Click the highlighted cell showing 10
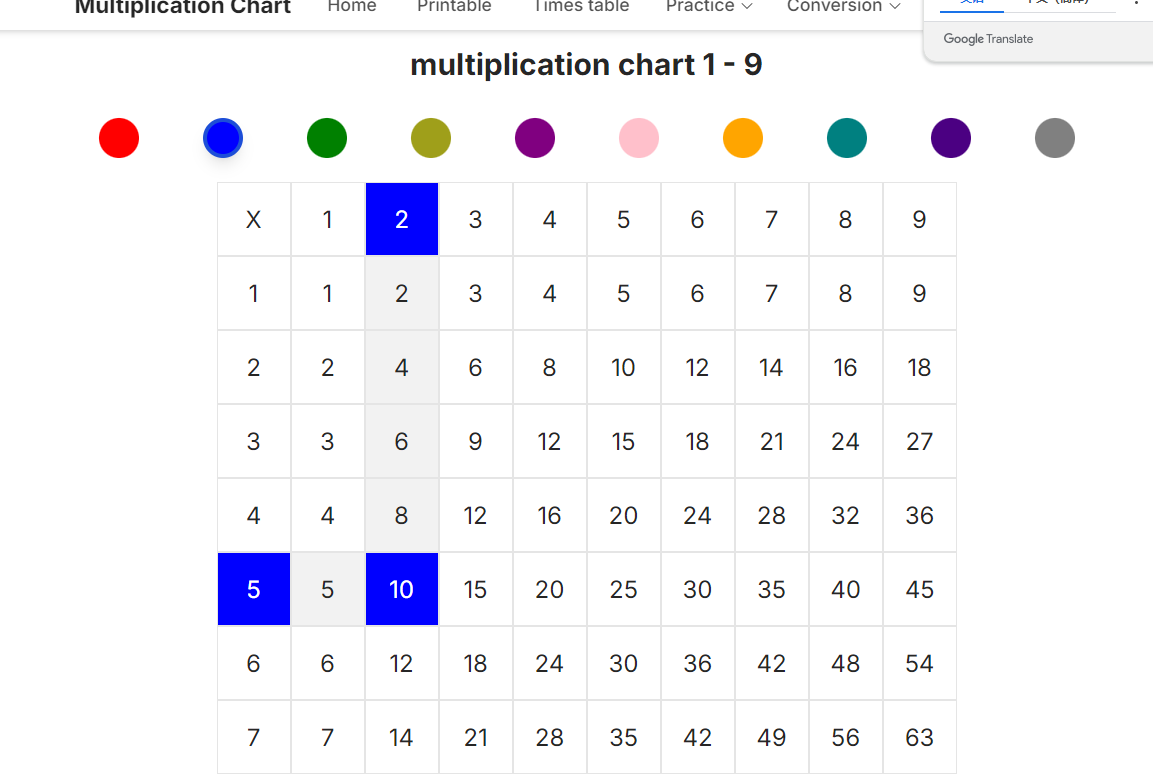This screenshot has width=1153, height=774. [x=401, y=589]
